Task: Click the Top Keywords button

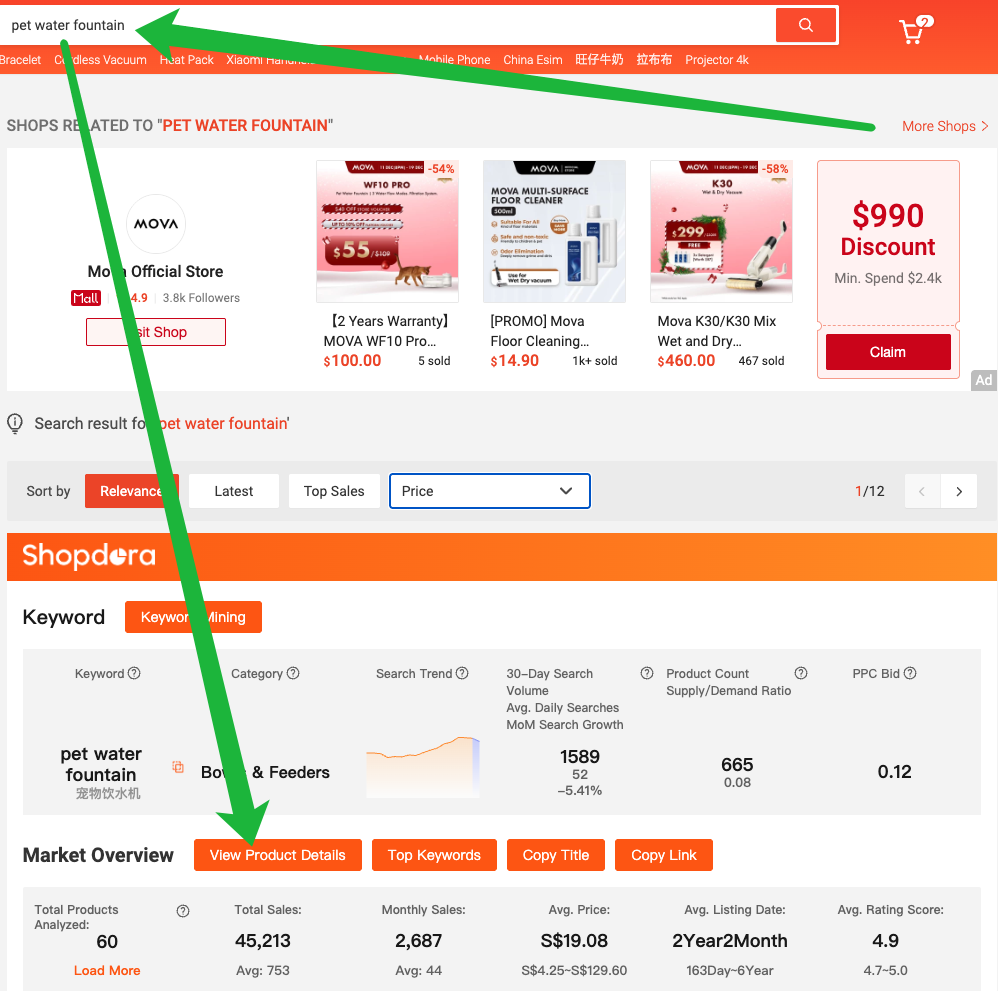Action: 434,855
